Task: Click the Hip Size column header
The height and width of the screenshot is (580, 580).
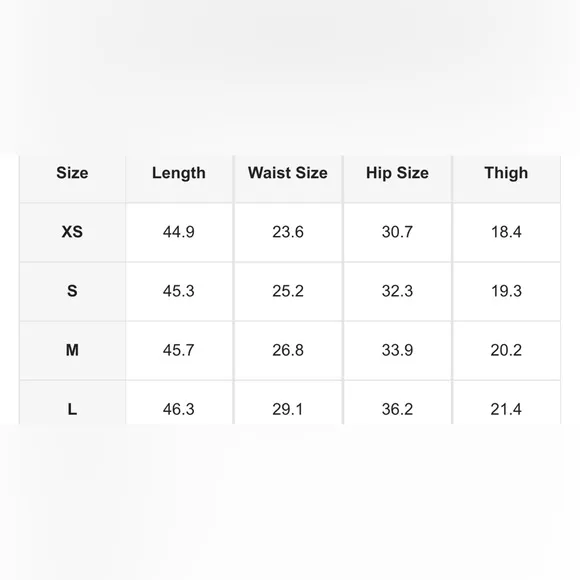Action: pos(397,173)
